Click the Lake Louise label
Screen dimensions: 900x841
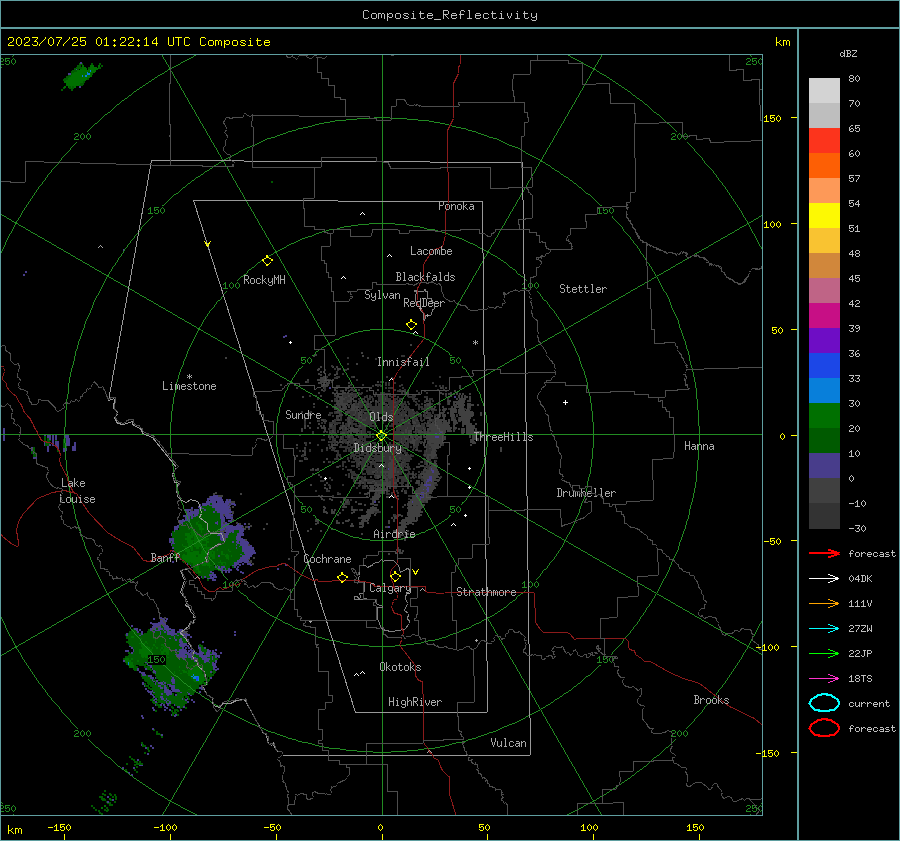[77, 491]
